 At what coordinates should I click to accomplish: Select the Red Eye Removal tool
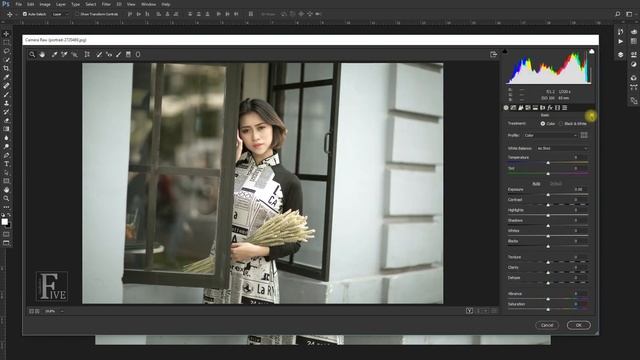pyautogui.click(x=109, y=54)
